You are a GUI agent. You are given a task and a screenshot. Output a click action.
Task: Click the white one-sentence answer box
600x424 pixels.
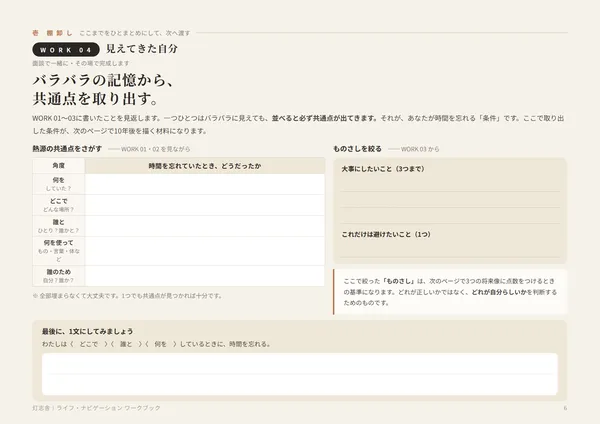(300, 374)
